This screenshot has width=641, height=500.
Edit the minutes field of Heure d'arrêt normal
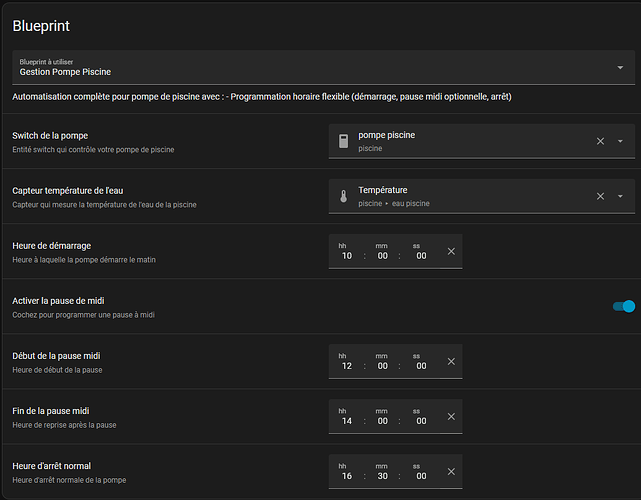click(382, 476)
